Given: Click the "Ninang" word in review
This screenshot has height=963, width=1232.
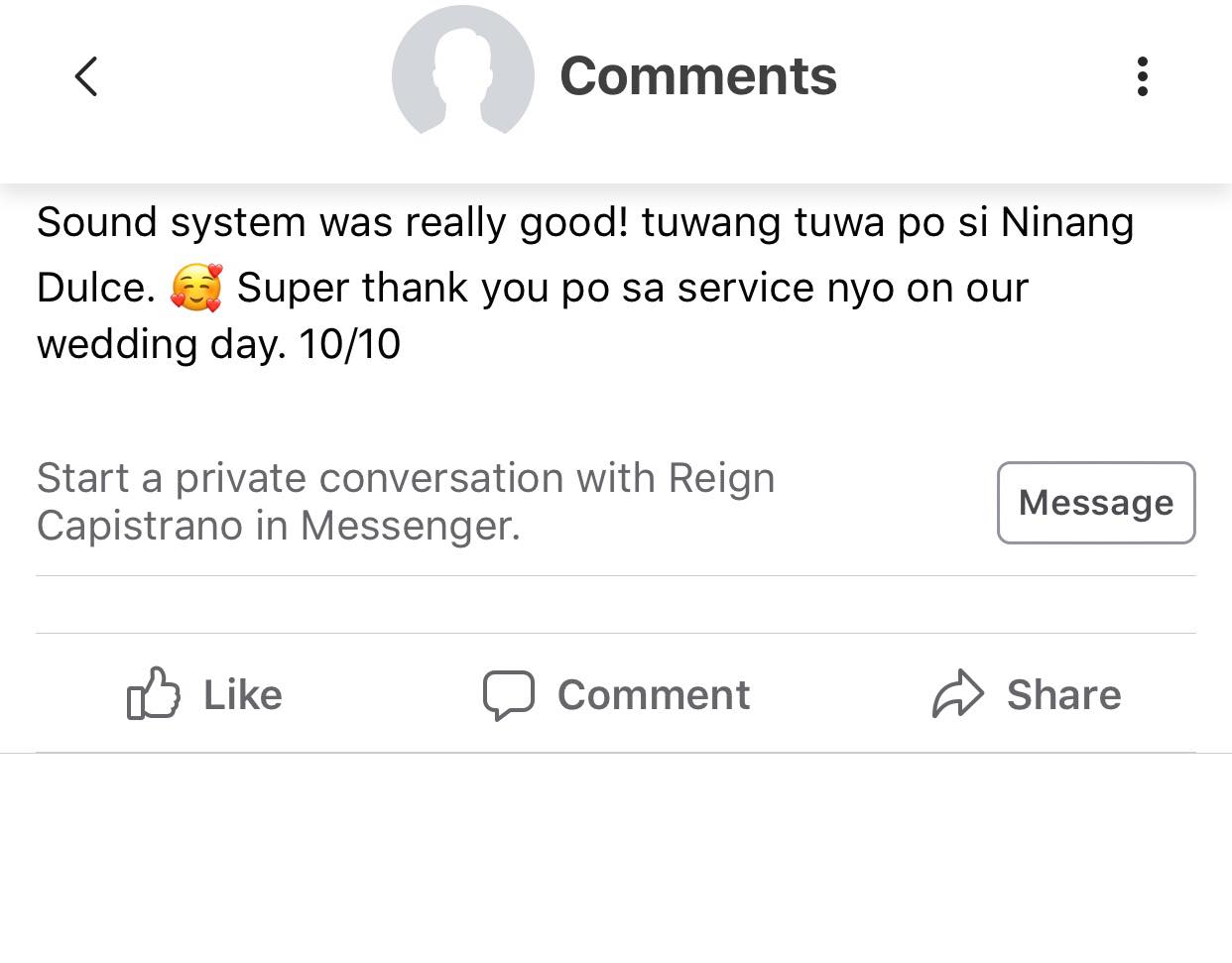Looking at the screenshot, I should point(1066,222).
